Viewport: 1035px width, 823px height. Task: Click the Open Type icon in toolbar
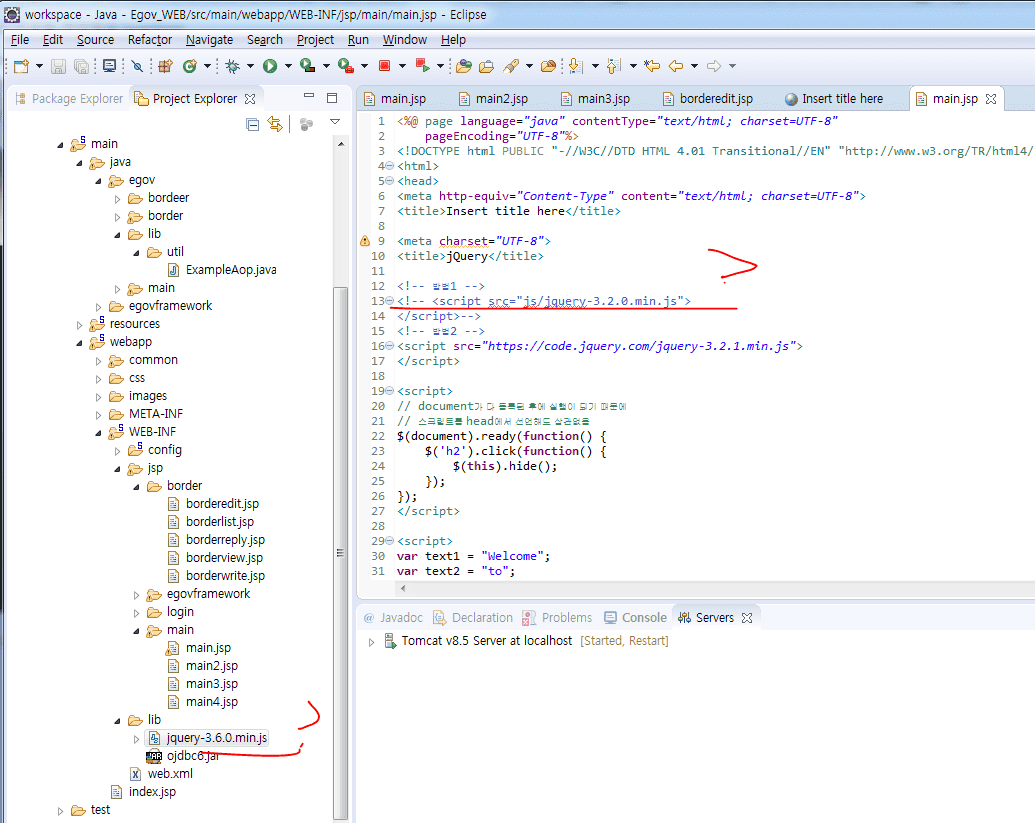click(463, 66)
